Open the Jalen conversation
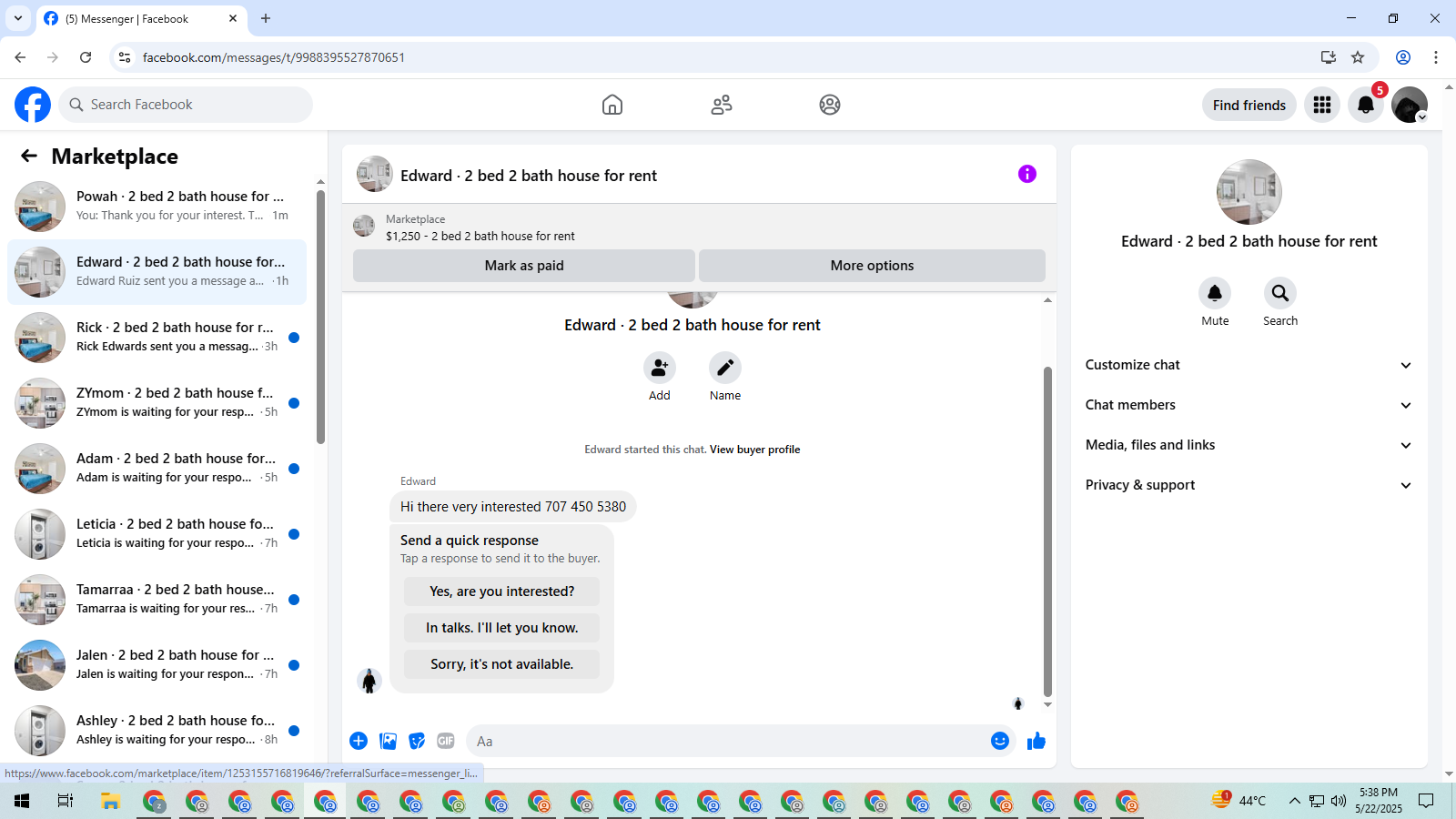The height and width of the screenshot is (819, 1456). pyautogui.click(x=157, y=665)
